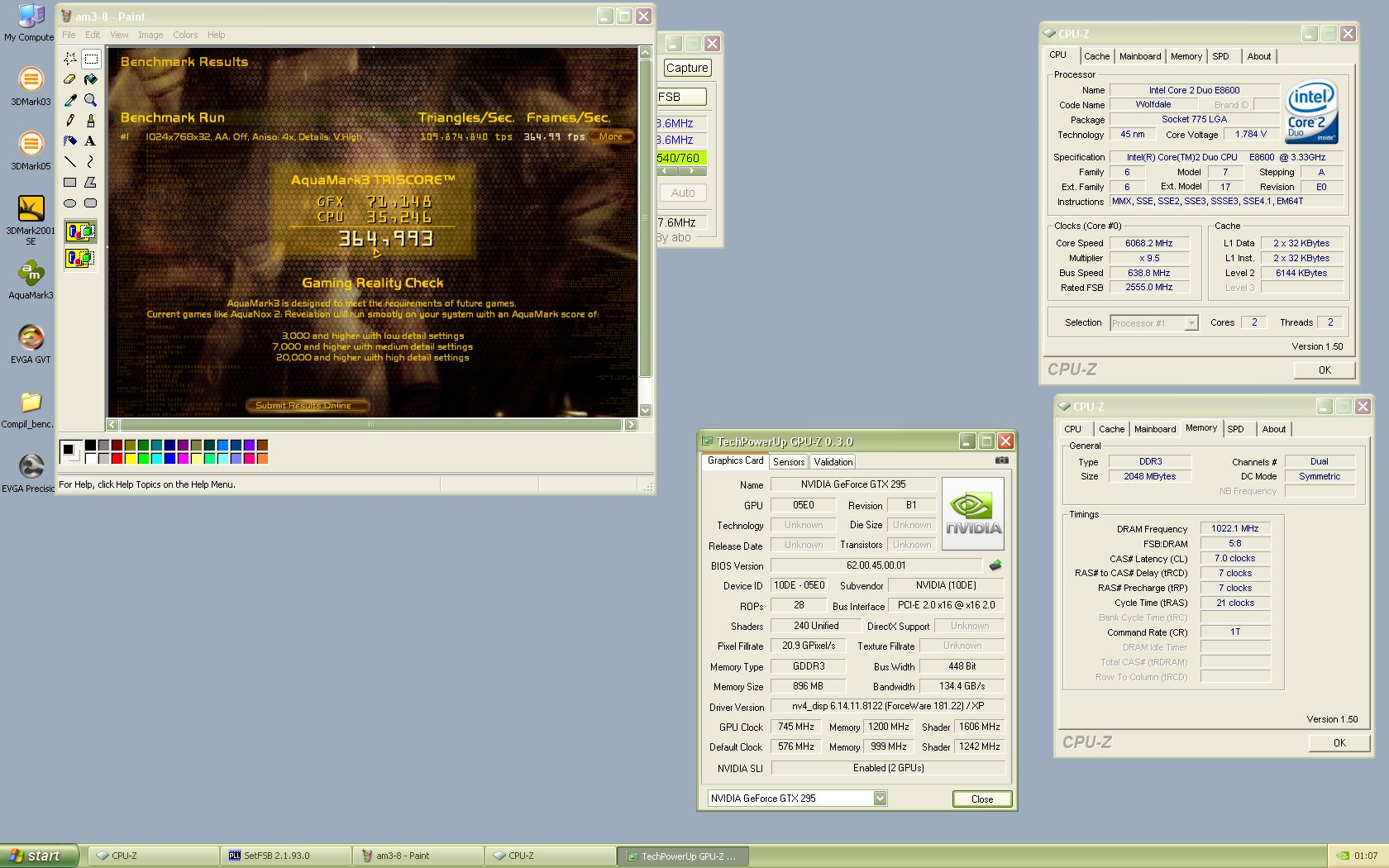Image resolution: width=1389 pixels, height=868 pixels.
Task: Switch to the Sensors tab in GPU-Z
Action: click(x=789, y=462)
